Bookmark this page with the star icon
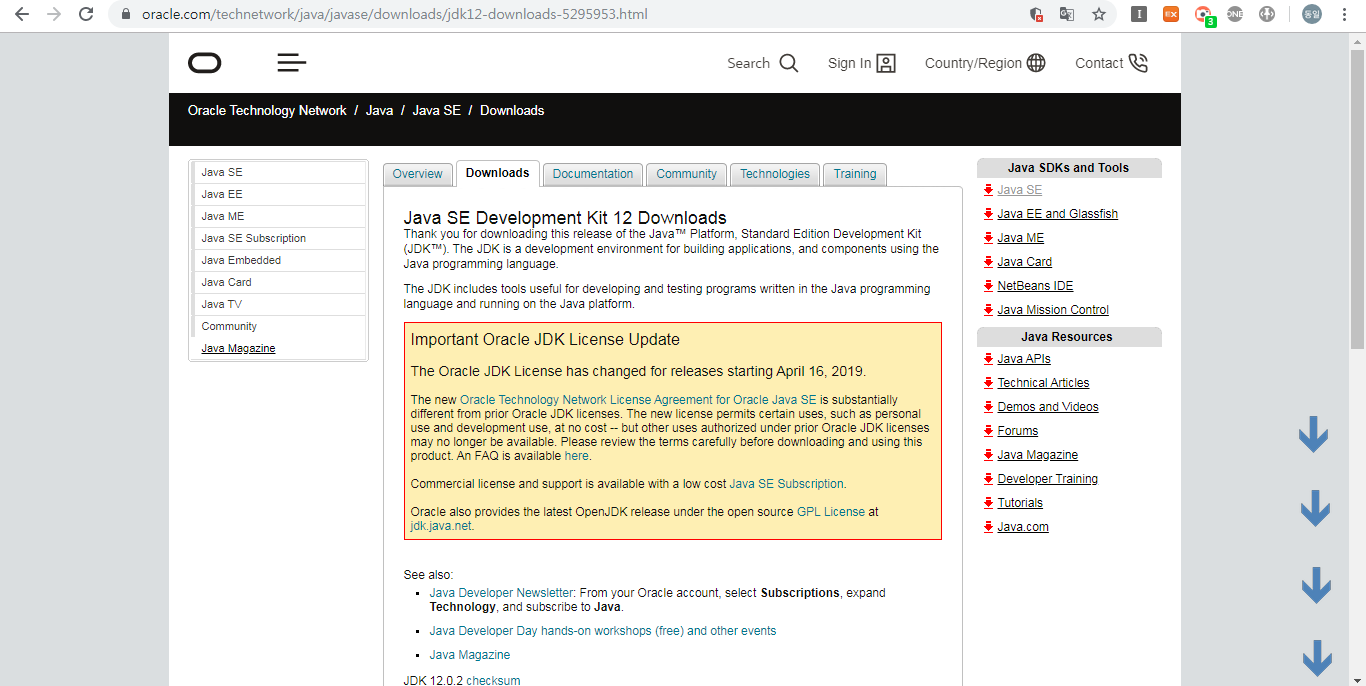This screenshot has width=1366, height=686. pos(1099,14)
